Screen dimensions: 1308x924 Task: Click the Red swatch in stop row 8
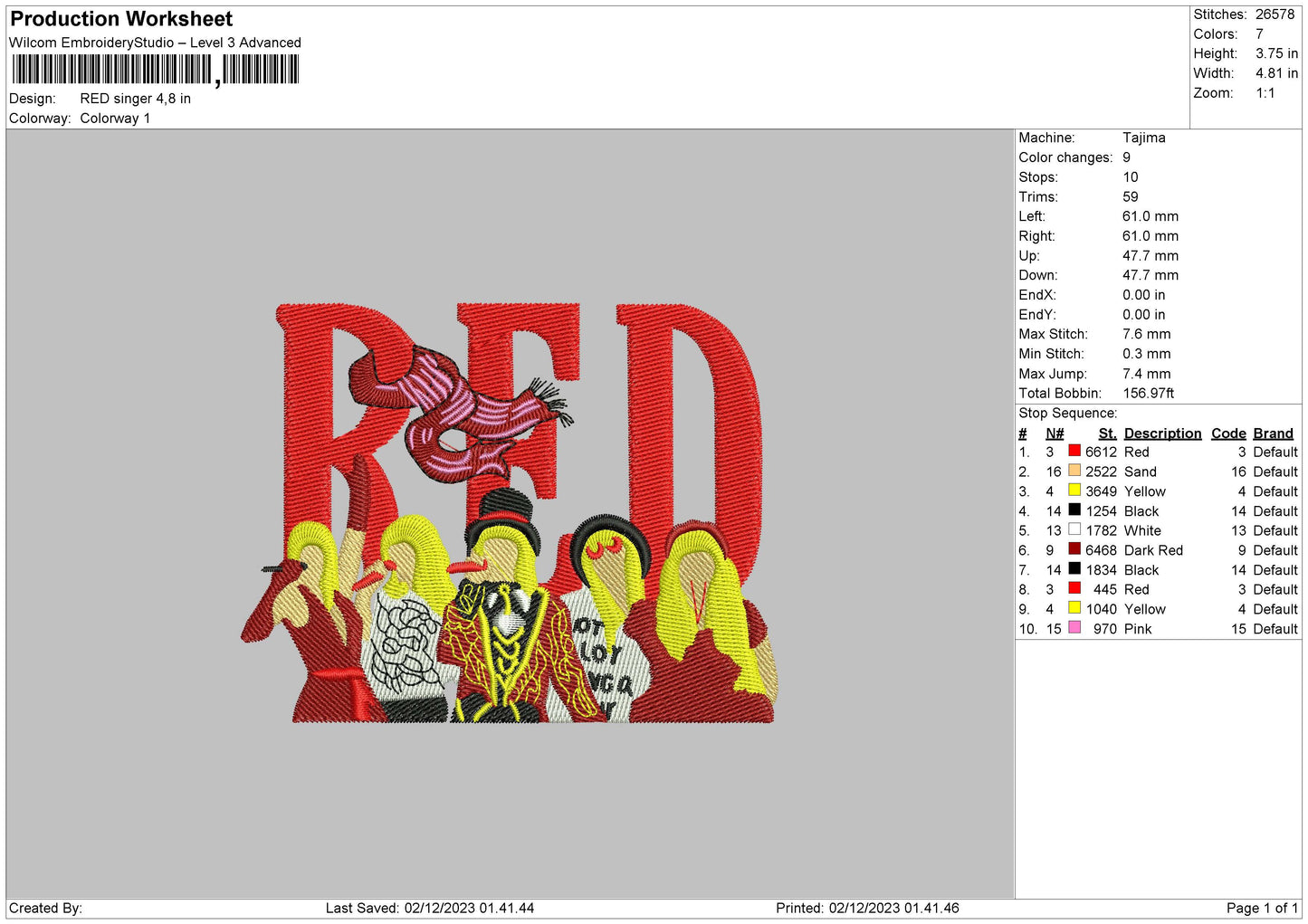(1074, 588)
